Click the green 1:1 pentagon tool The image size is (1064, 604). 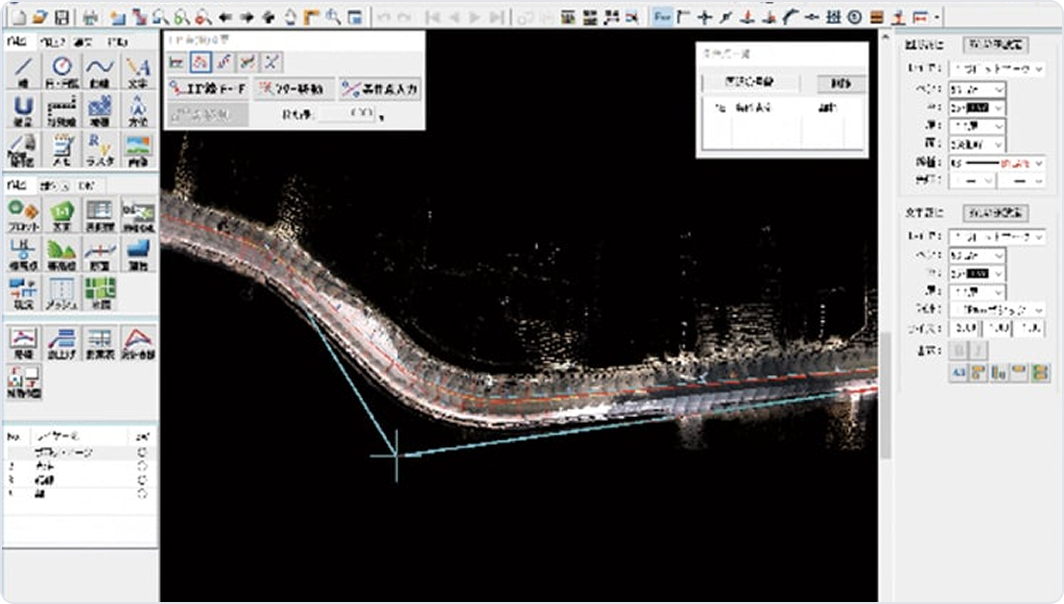click(x=62, y=215)
